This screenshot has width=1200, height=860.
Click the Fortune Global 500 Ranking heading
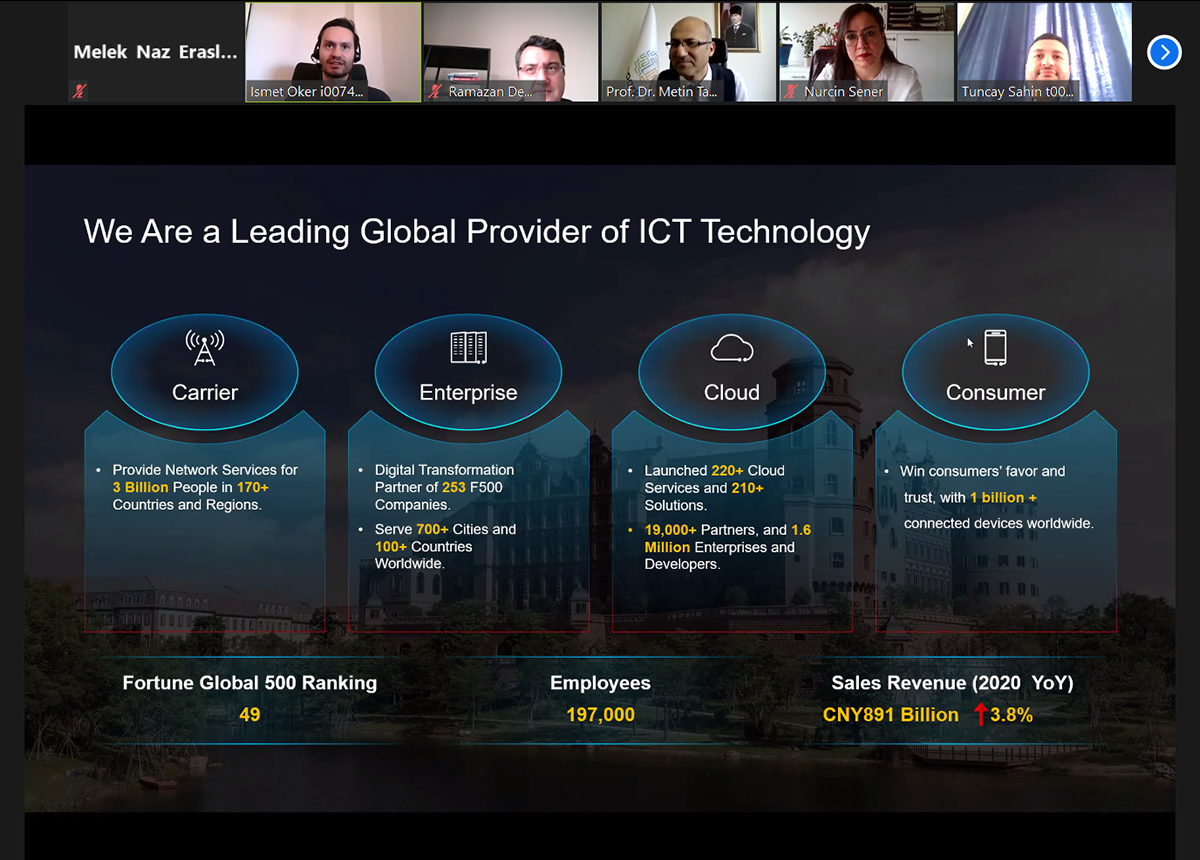click(x=250, y=683)
